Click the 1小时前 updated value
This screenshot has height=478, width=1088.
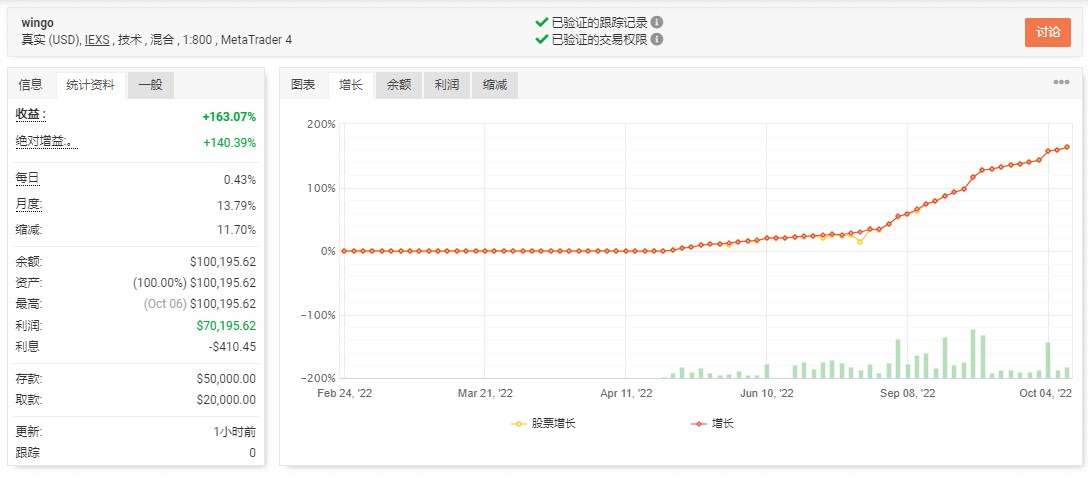click(x=235, y=432)
